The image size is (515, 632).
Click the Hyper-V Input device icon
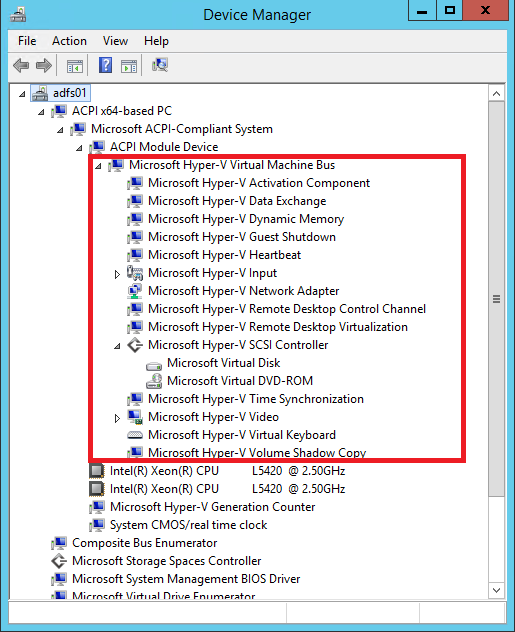(x=135, y=273)
